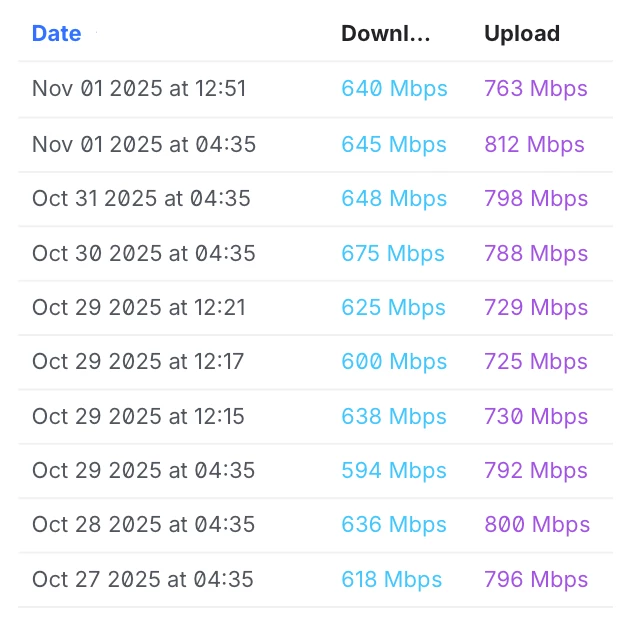Click the Upload column header
The image size is (630, 618).
521,33
